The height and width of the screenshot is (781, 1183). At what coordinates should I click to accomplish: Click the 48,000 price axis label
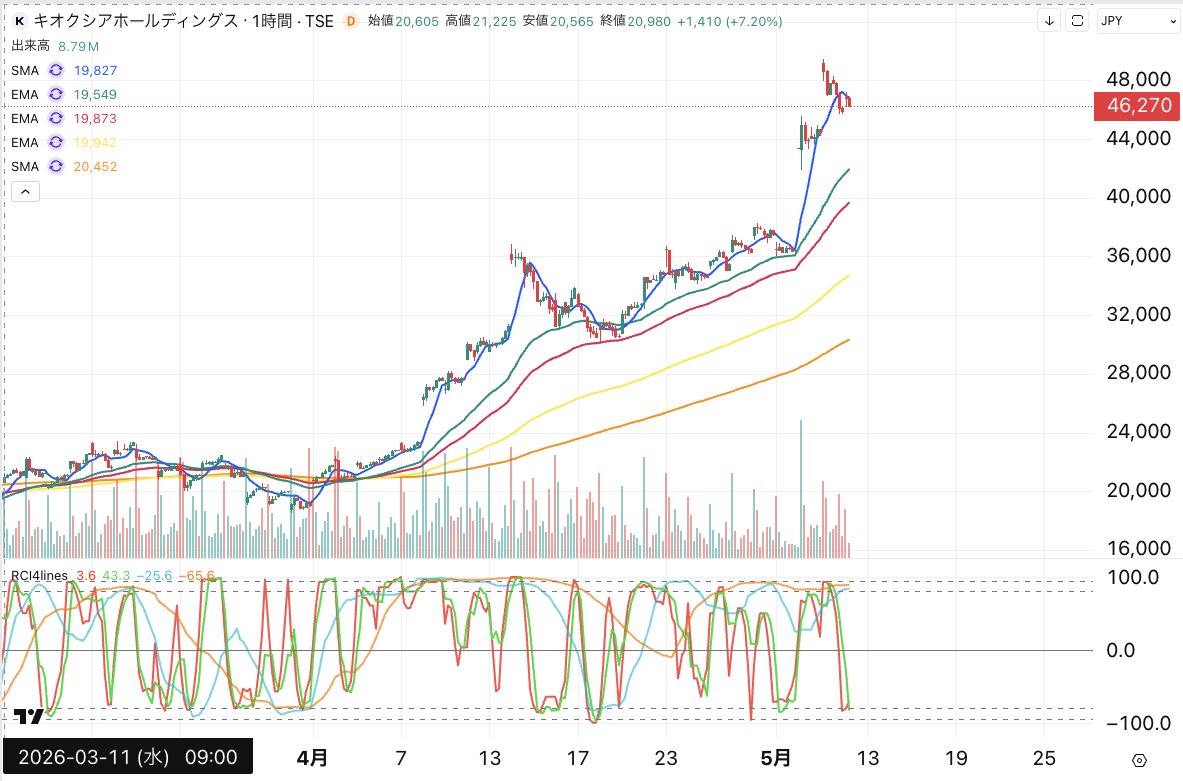(x=1138, y=79)
